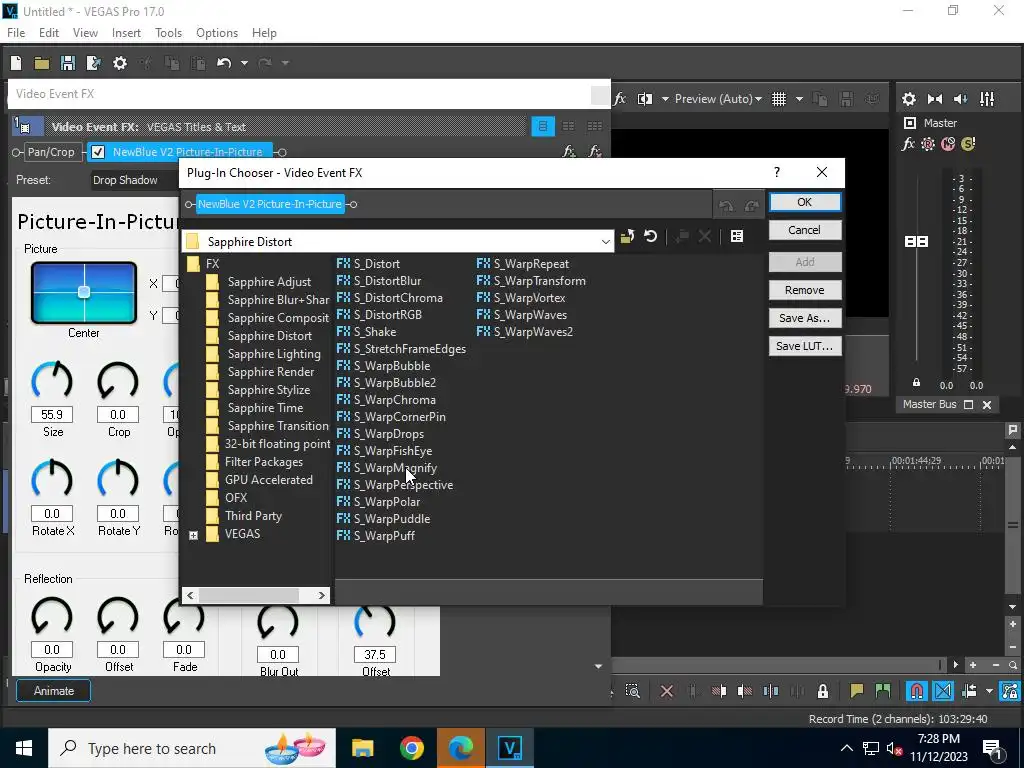Image resolution: width=1024 pixels, height=768 pixels.
Task: Undo the last action in the main toolbar
Action: click(x=224, y=63)
